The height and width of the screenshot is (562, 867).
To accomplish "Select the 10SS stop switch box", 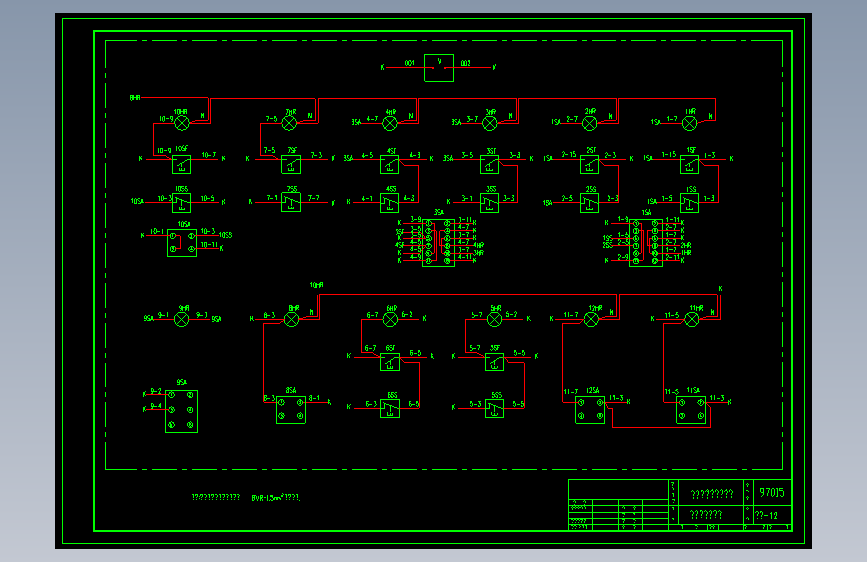I will [181, 203].
